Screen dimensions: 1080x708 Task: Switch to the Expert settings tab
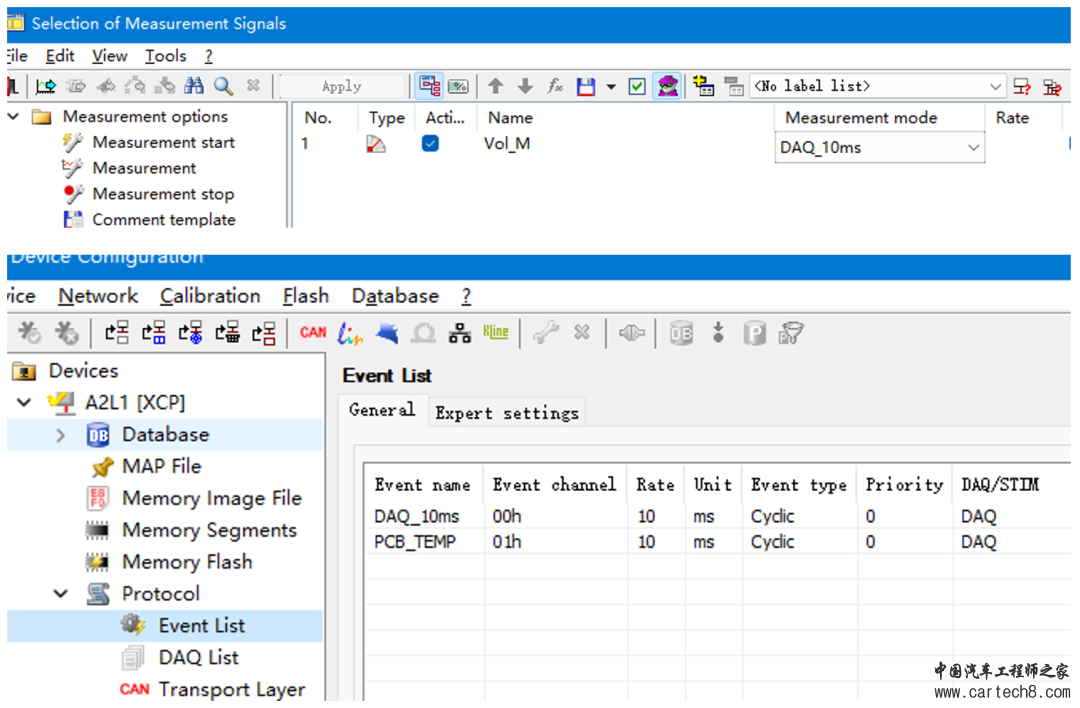coord(507,413)
